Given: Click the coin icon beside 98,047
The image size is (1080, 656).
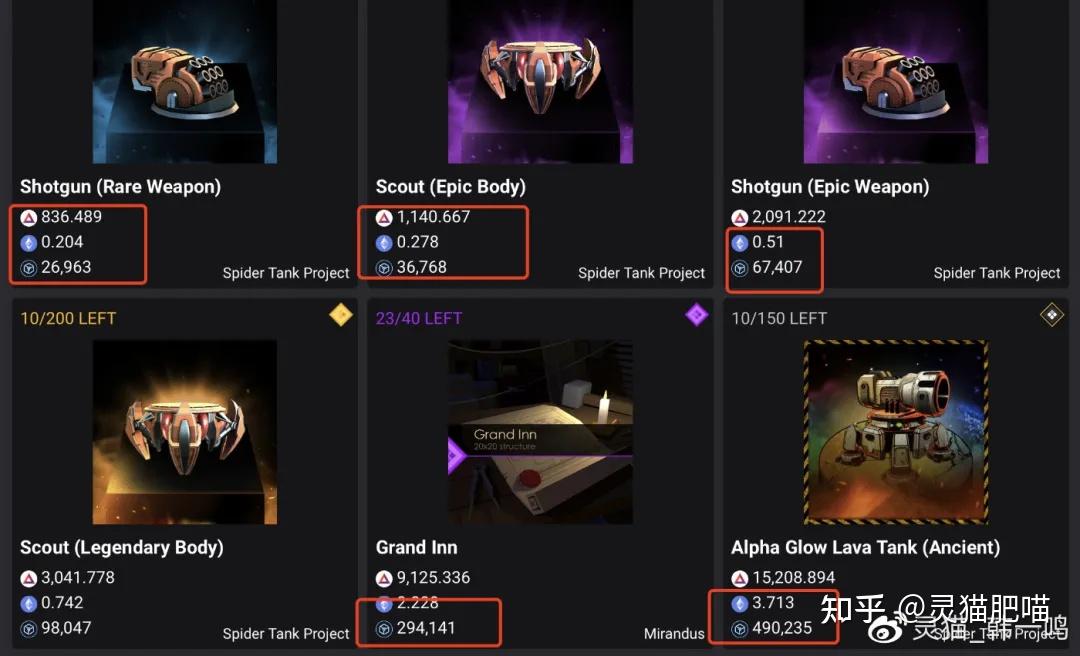Looking at the screenshot, I should (x=28, y=629).
